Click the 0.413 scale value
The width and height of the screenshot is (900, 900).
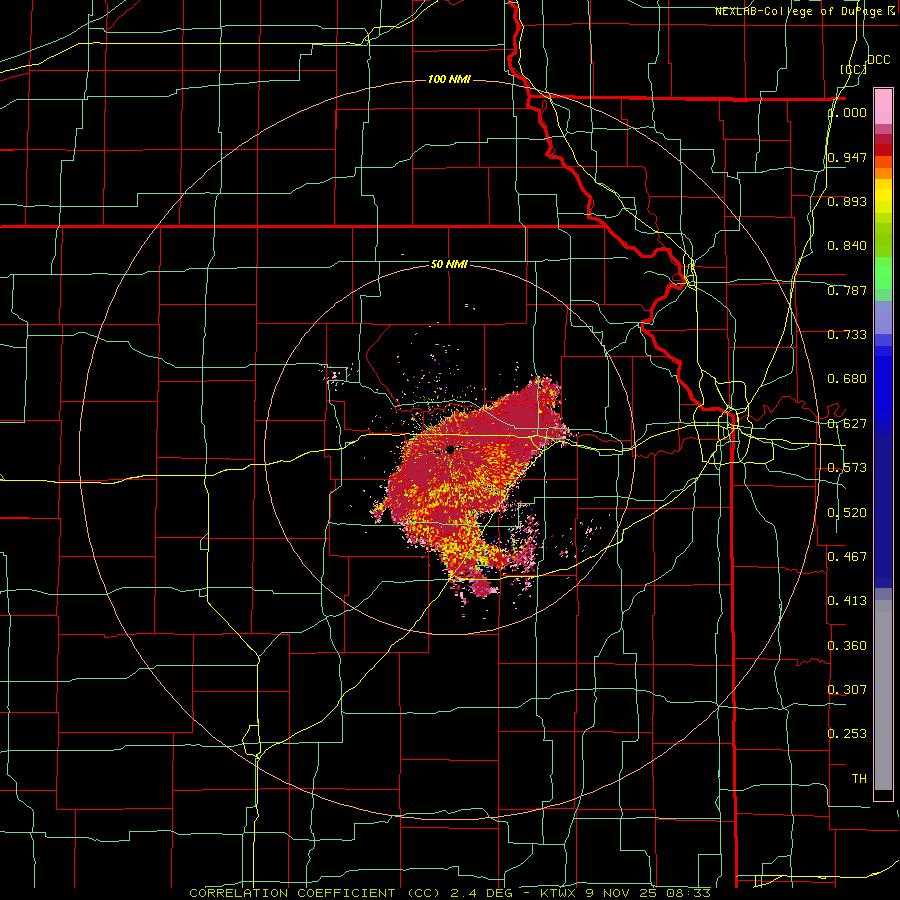[847, 601]
